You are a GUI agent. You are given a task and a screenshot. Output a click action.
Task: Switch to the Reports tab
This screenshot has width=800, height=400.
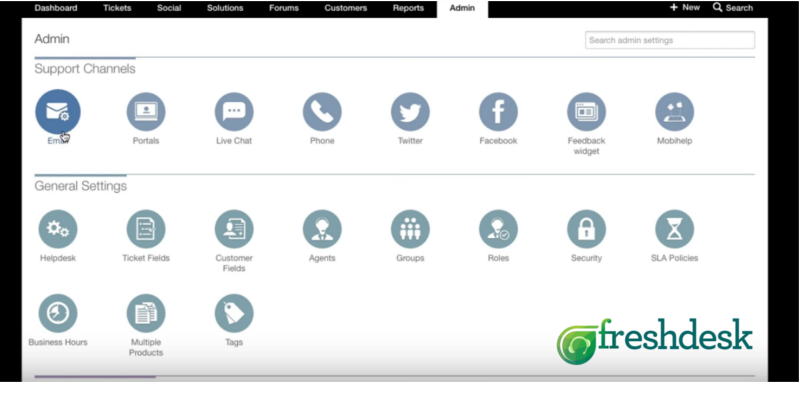point(408,8)
